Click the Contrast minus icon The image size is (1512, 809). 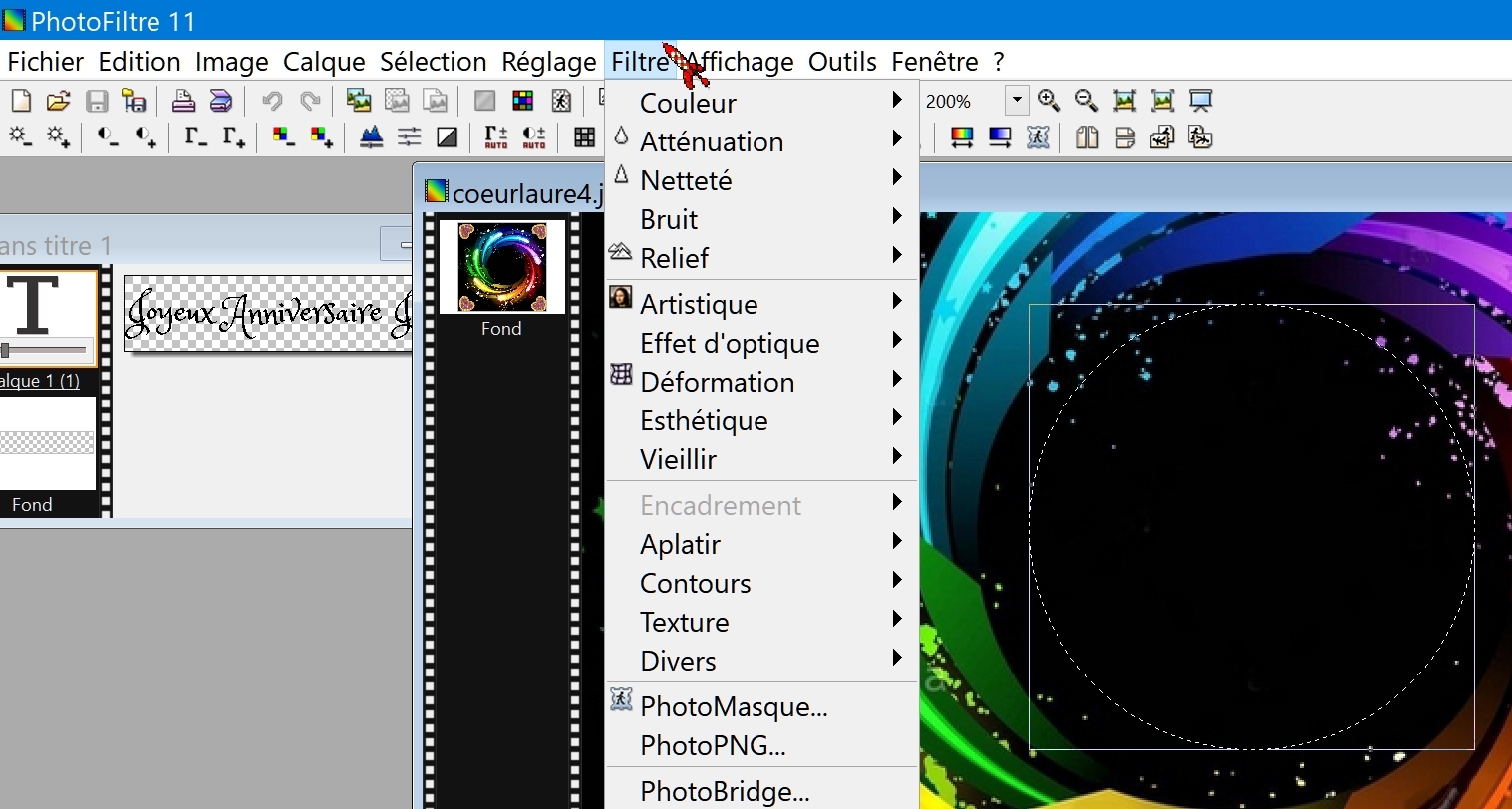[x=108, y=137]
